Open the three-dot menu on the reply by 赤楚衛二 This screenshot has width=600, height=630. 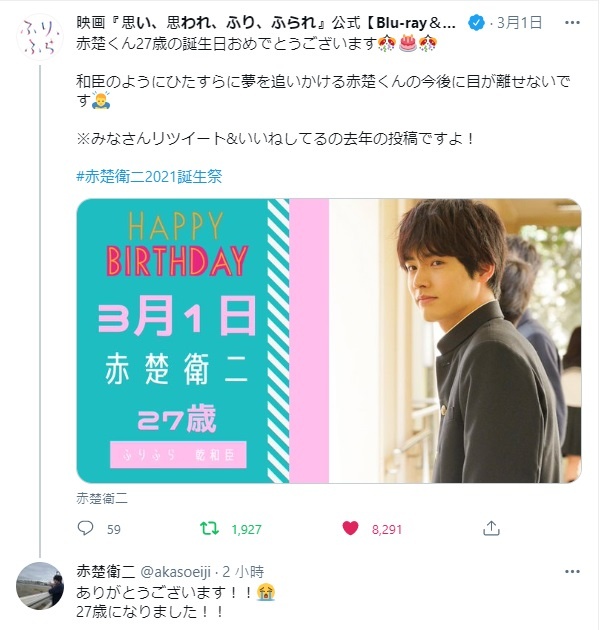tap(572, 571)
